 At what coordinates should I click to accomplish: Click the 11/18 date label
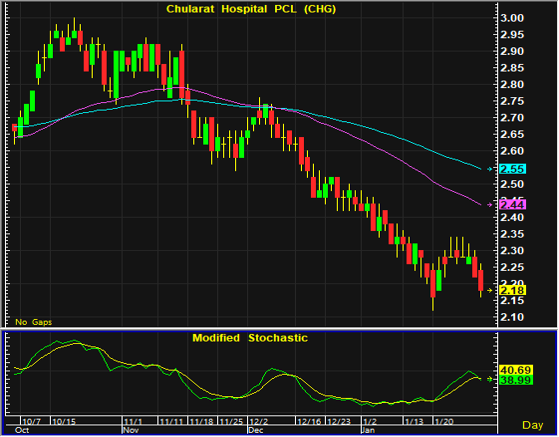point(201,422)
